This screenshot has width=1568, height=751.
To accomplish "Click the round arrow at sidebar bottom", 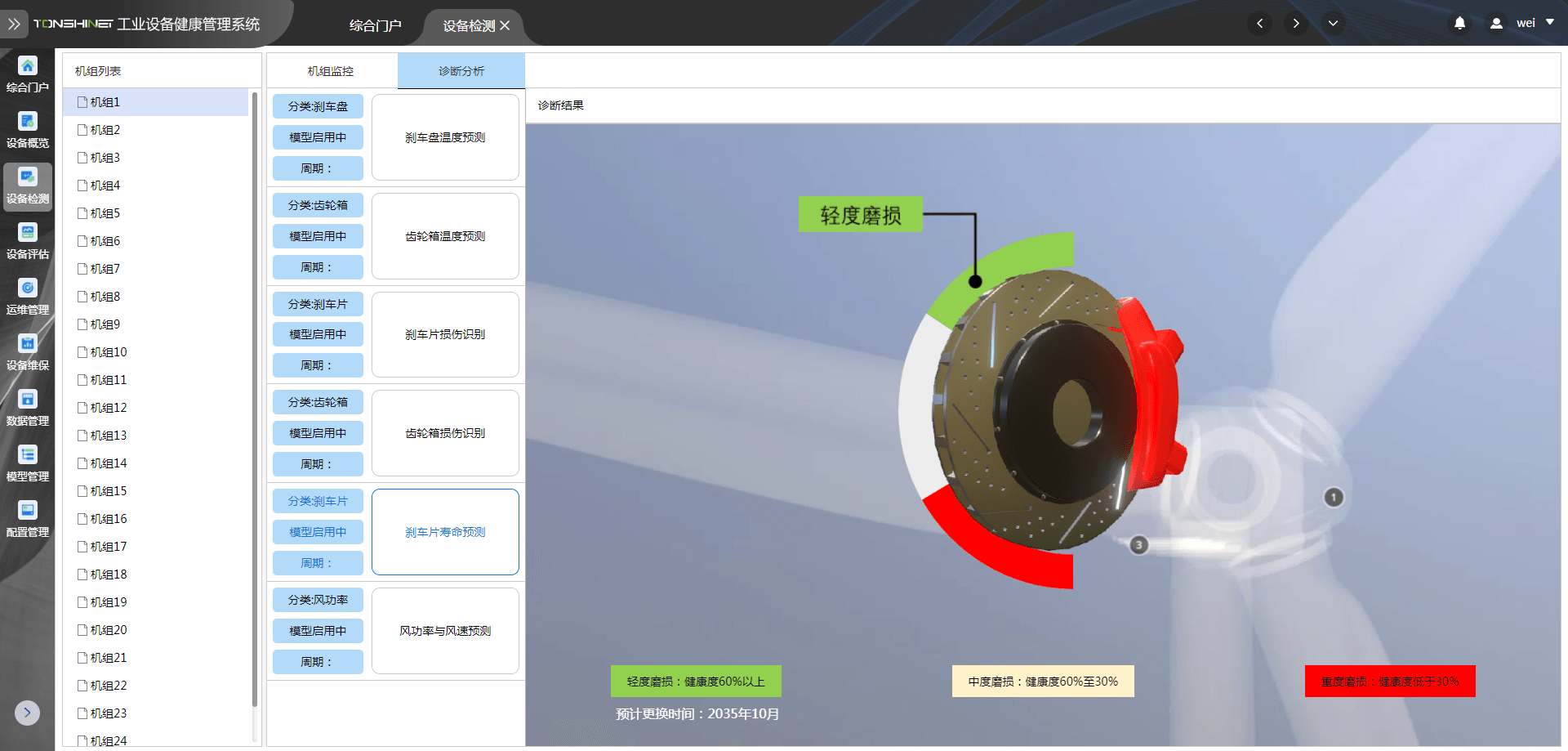I will click(x=27, y=713).
